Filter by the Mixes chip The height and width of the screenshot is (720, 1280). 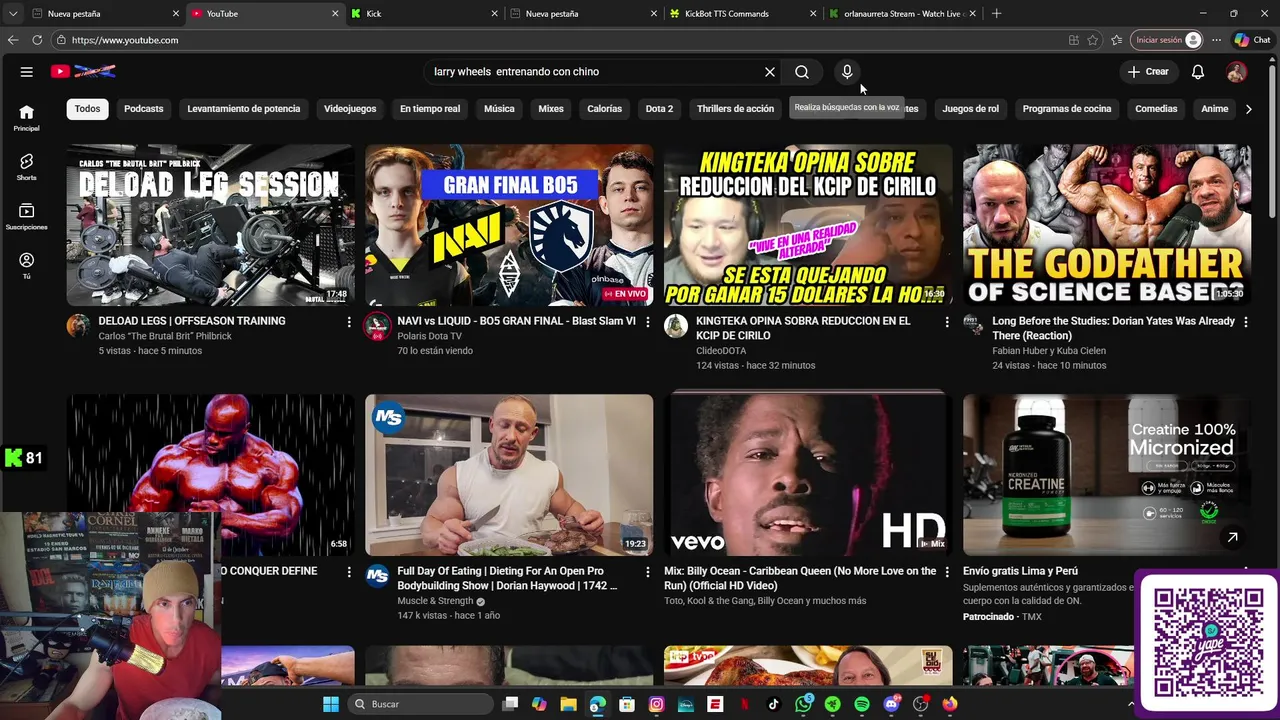pos(551,109)
